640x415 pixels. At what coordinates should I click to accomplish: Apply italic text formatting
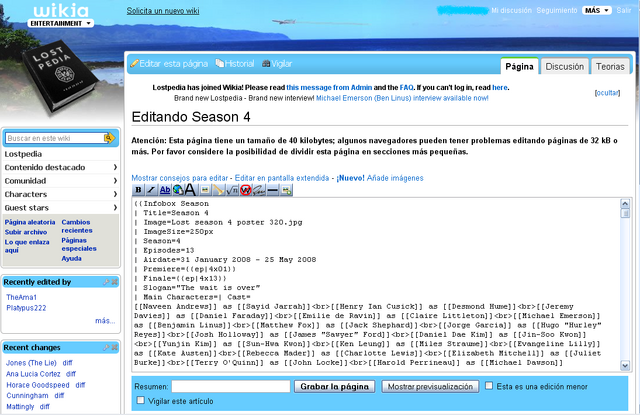coord(151,190)
